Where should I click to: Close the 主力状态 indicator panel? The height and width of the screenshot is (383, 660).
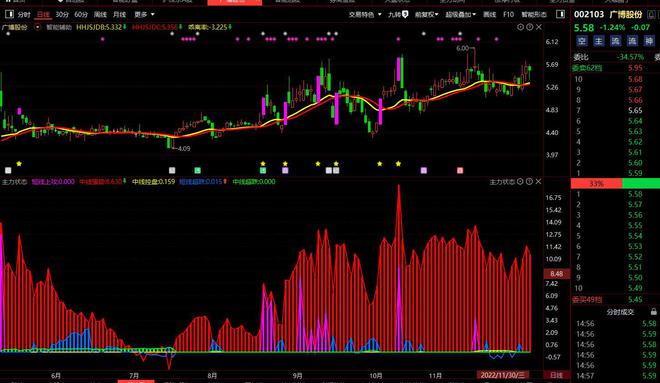(538, 181)
